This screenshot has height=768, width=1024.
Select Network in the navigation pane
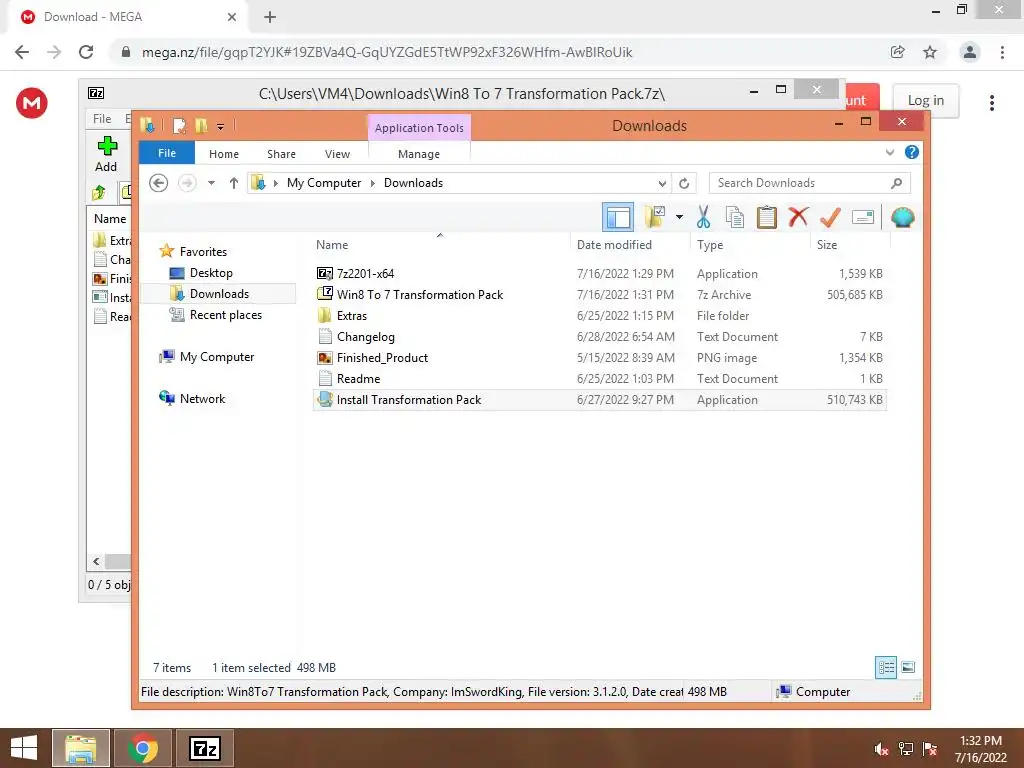(202, 398)
